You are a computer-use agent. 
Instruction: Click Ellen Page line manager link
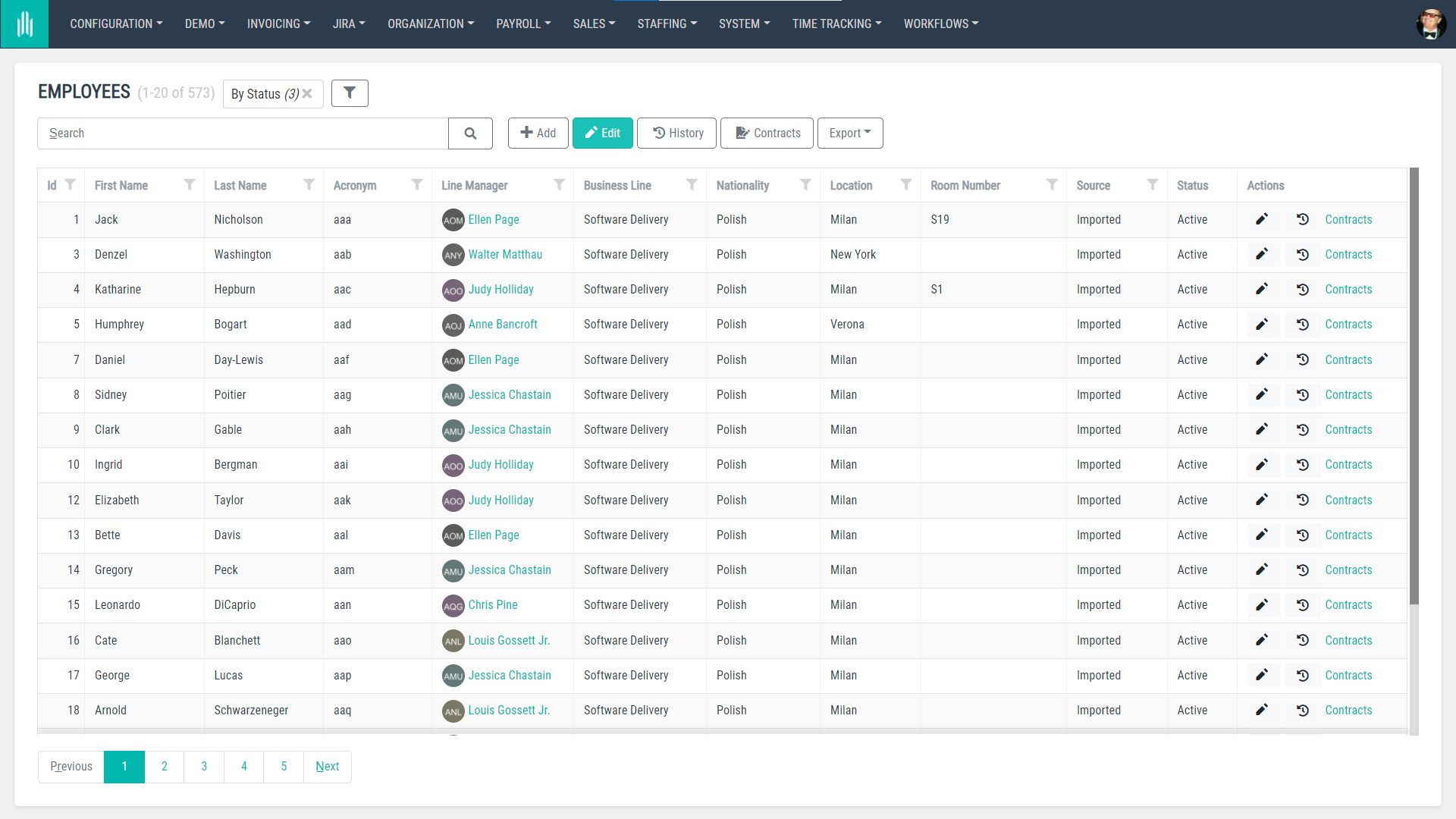coord(494,219)
